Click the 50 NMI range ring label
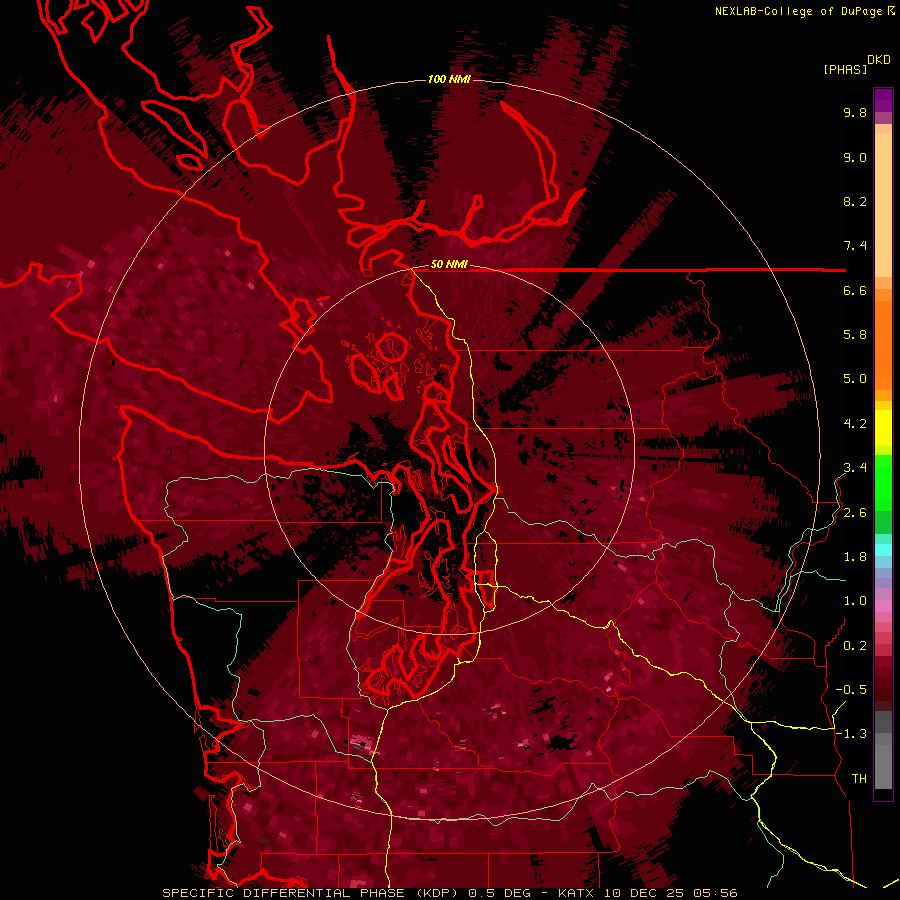The width and height of the screenshot is (900, 900). click(x=449, y=265)
